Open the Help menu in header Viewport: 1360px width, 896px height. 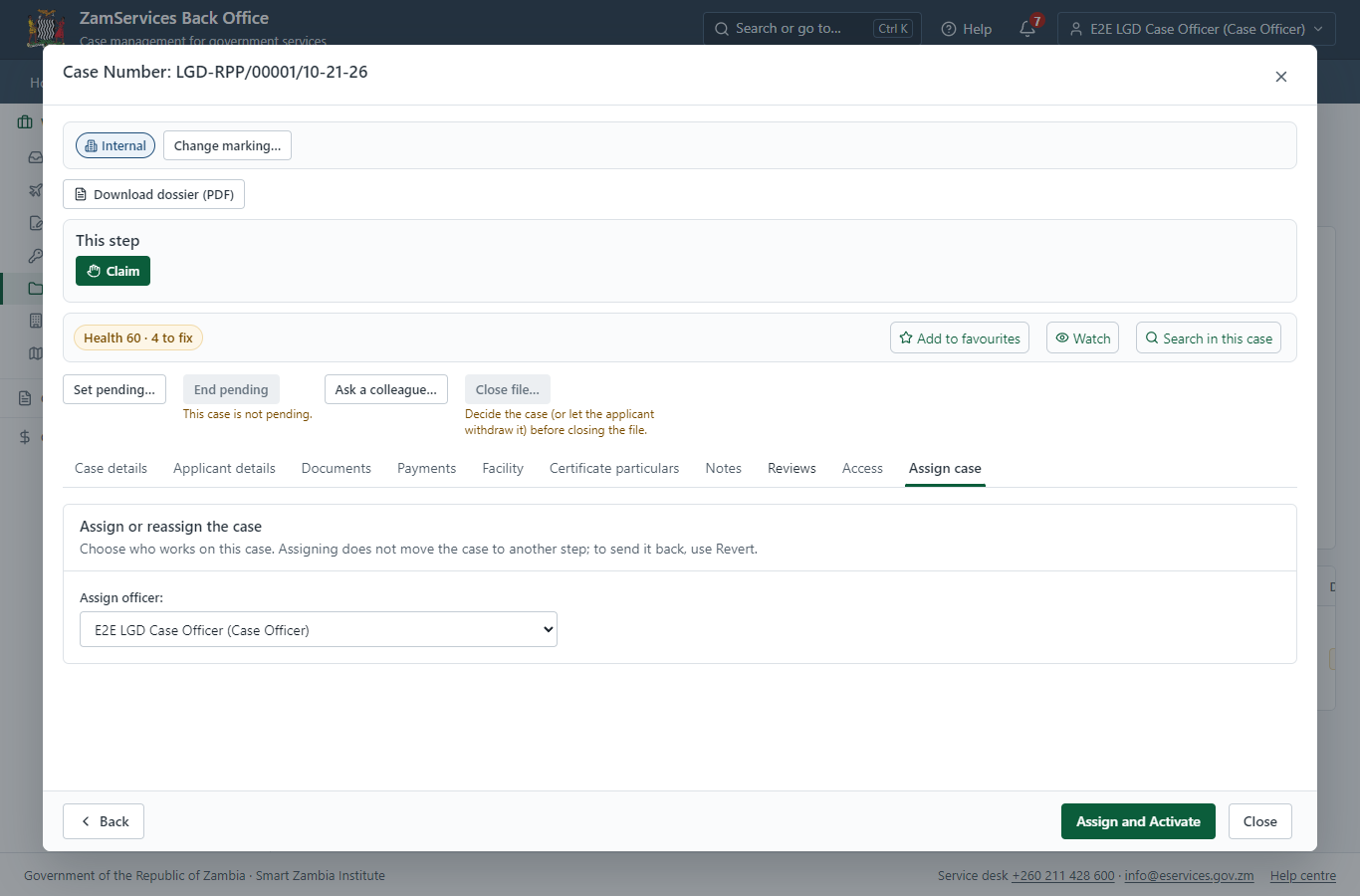click(x=967, y=29)
